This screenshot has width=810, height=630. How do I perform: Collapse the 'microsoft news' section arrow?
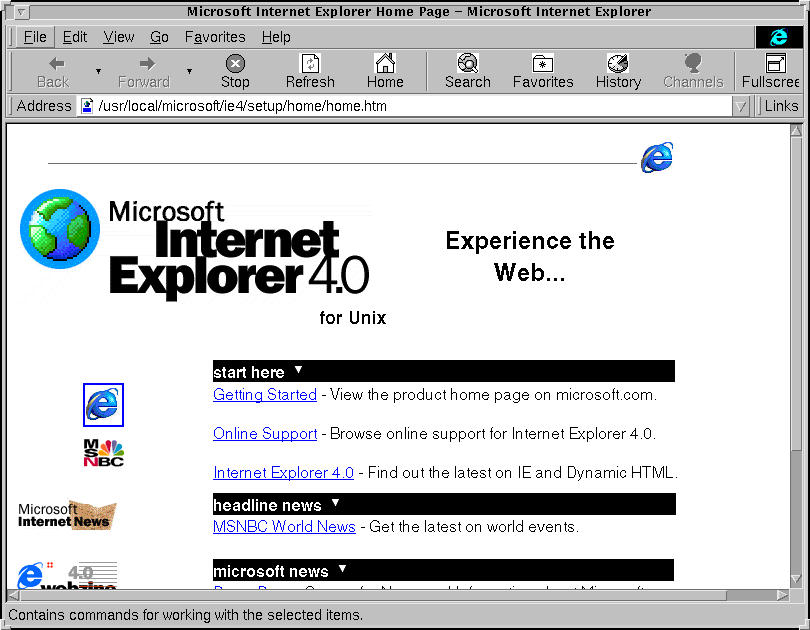click(342, 569)
